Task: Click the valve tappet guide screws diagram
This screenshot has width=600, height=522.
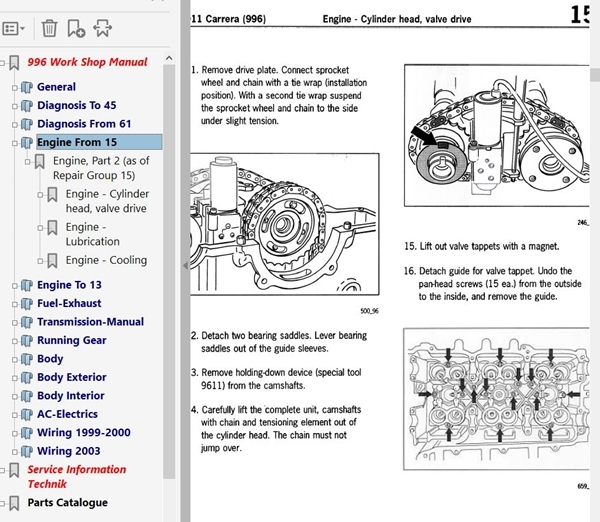Action: [x=496, y=399]
